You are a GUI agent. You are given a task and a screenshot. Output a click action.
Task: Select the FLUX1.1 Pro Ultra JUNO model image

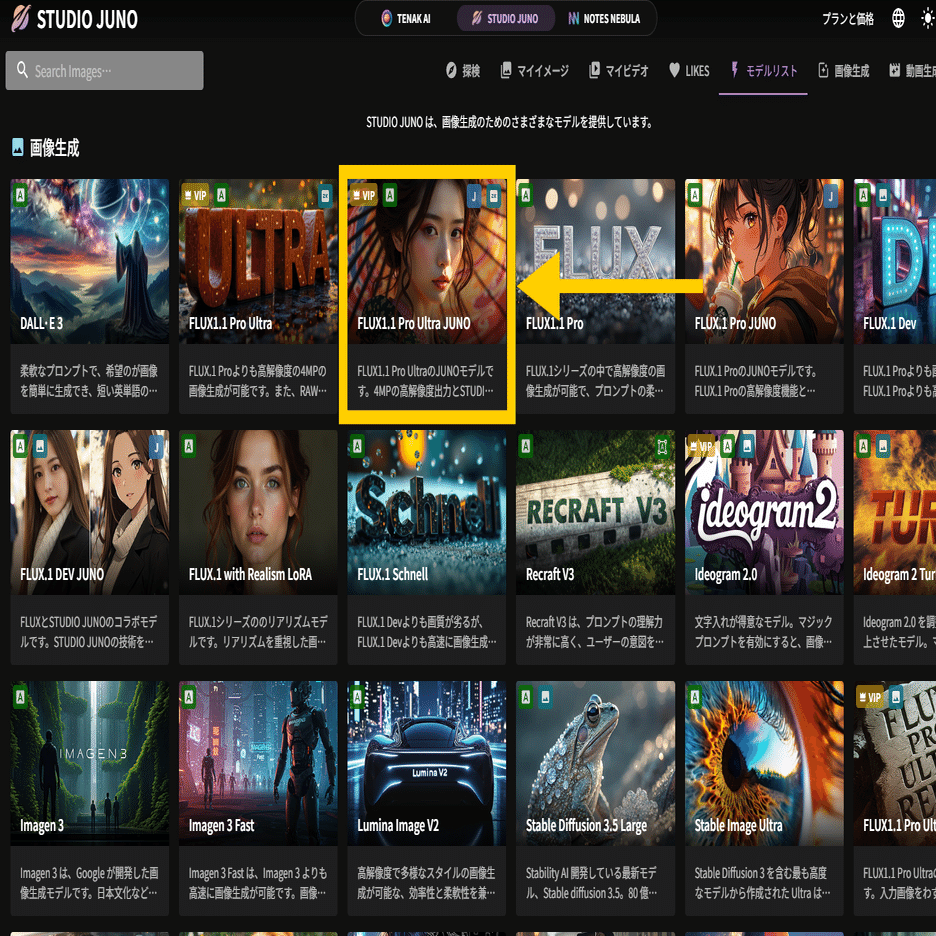(x=427, y=261)
